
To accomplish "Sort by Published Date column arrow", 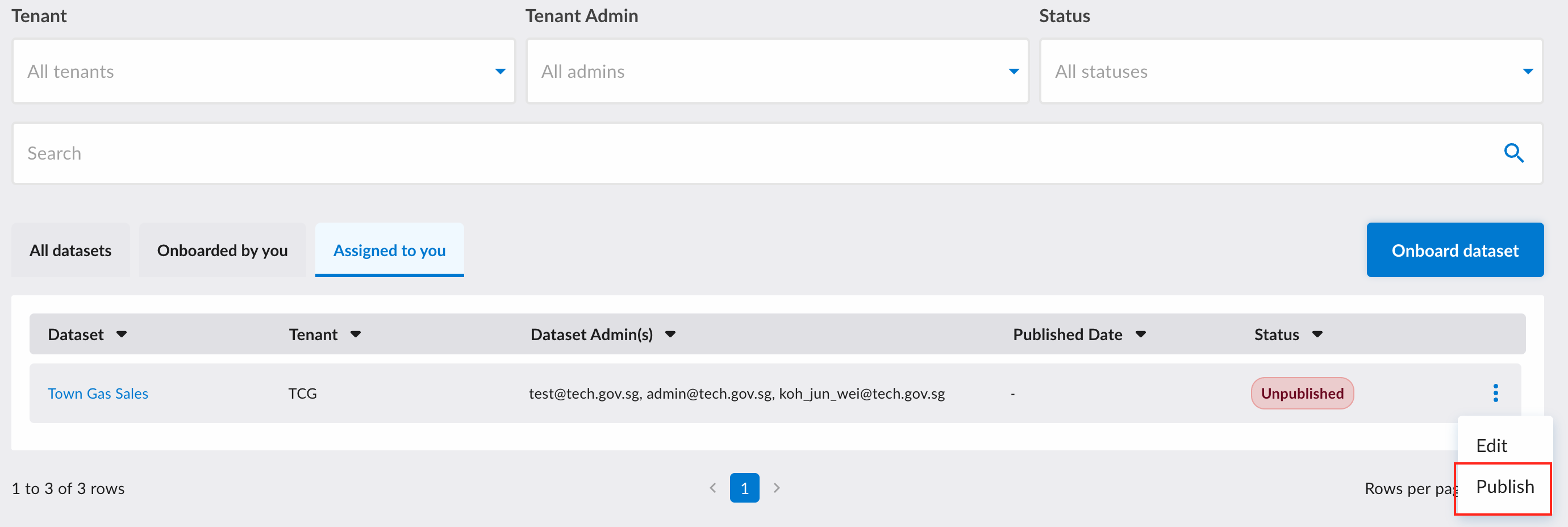I will 1141,334.
